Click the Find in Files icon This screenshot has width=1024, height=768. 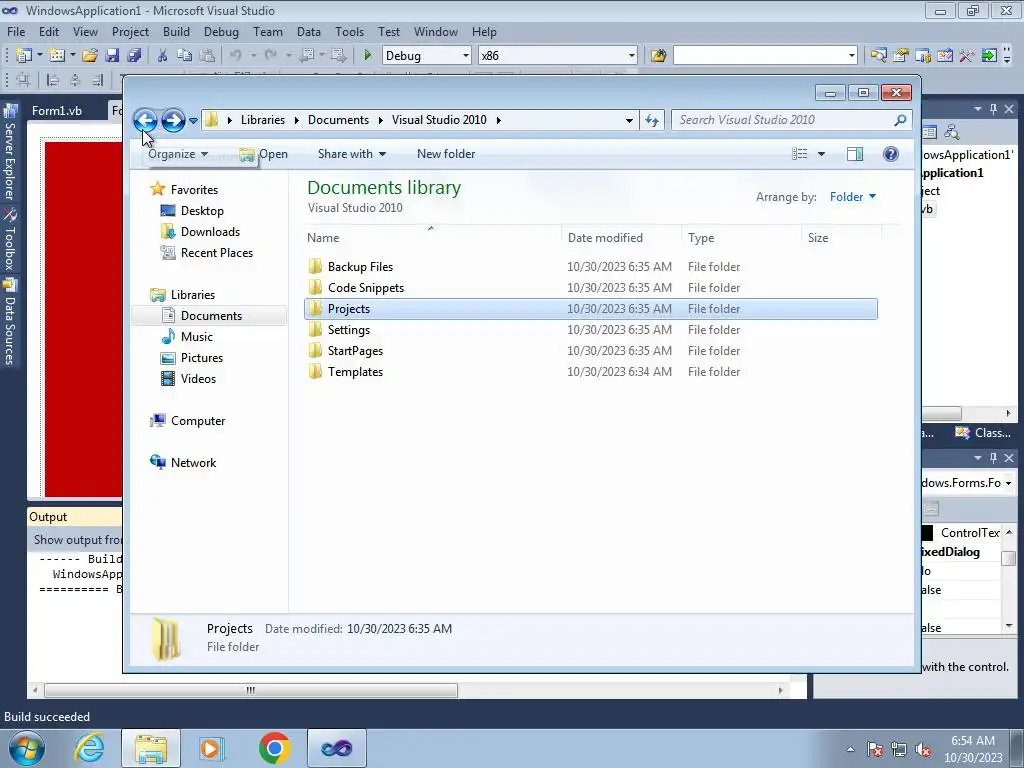658,56
